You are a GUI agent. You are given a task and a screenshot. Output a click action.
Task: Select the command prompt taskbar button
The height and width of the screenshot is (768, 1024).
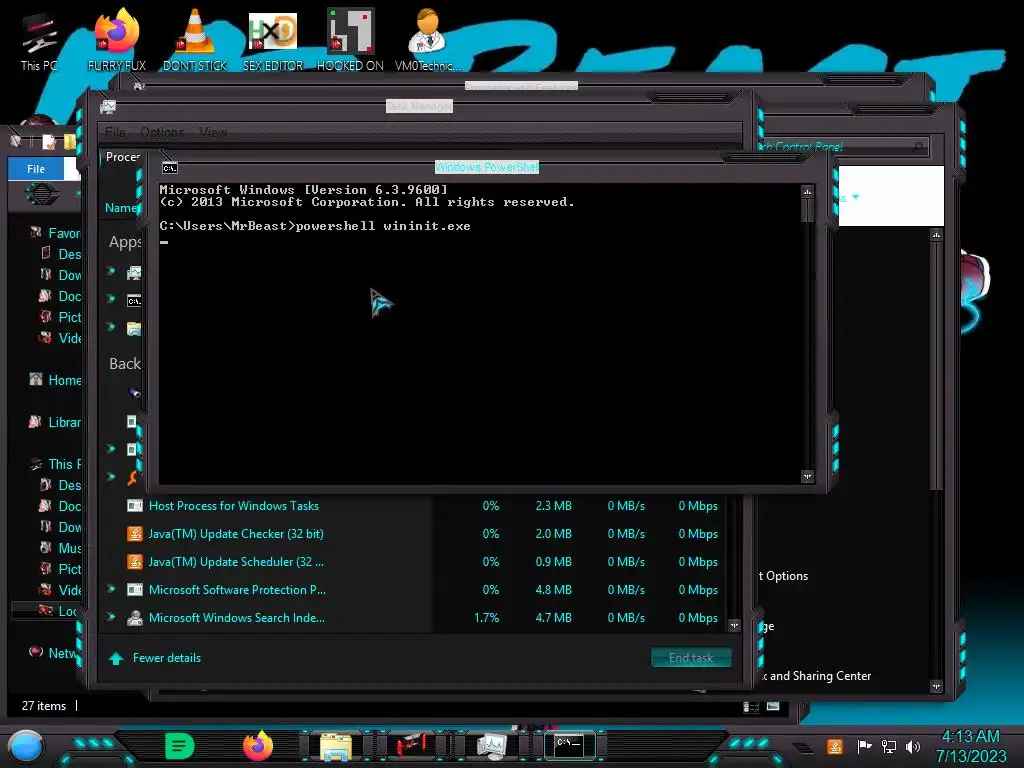(x=569, y=745)
